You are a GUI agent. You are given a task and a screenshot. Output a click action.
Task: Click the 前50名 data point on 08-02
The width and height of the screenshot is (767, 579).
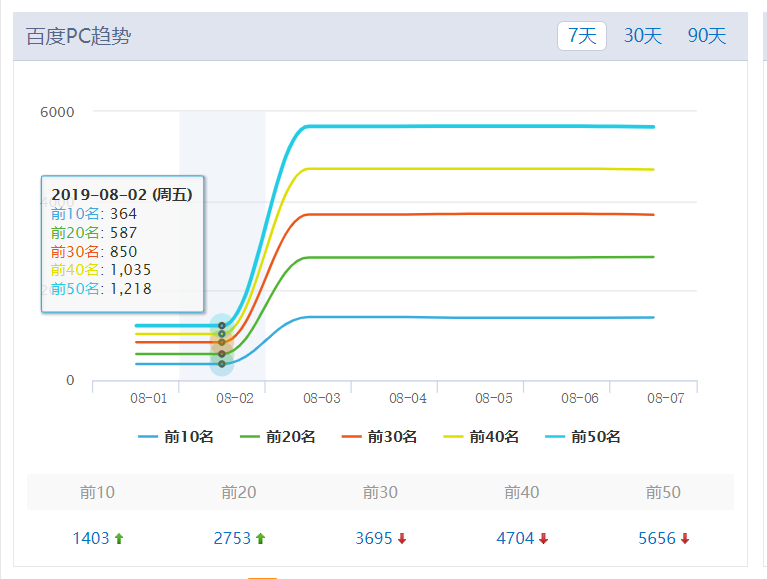(x=222, y=326)
